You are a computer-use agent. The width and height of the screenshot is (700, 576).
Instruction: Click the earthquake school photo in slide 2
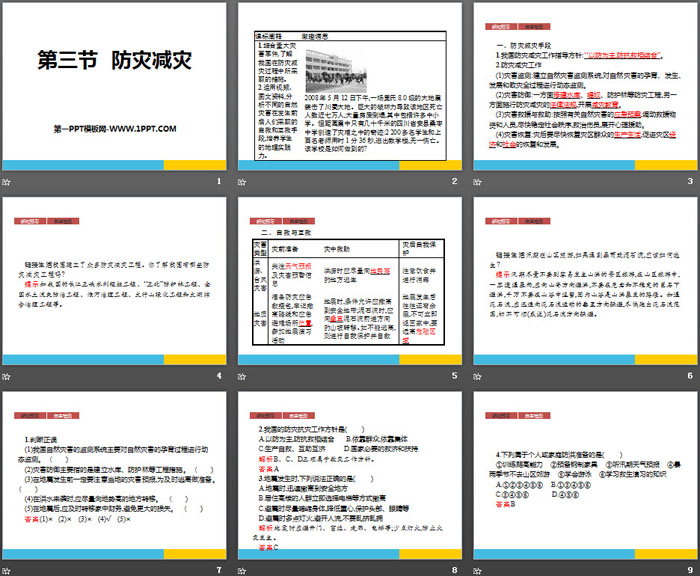pyautogui.click(x=336, y=71)
